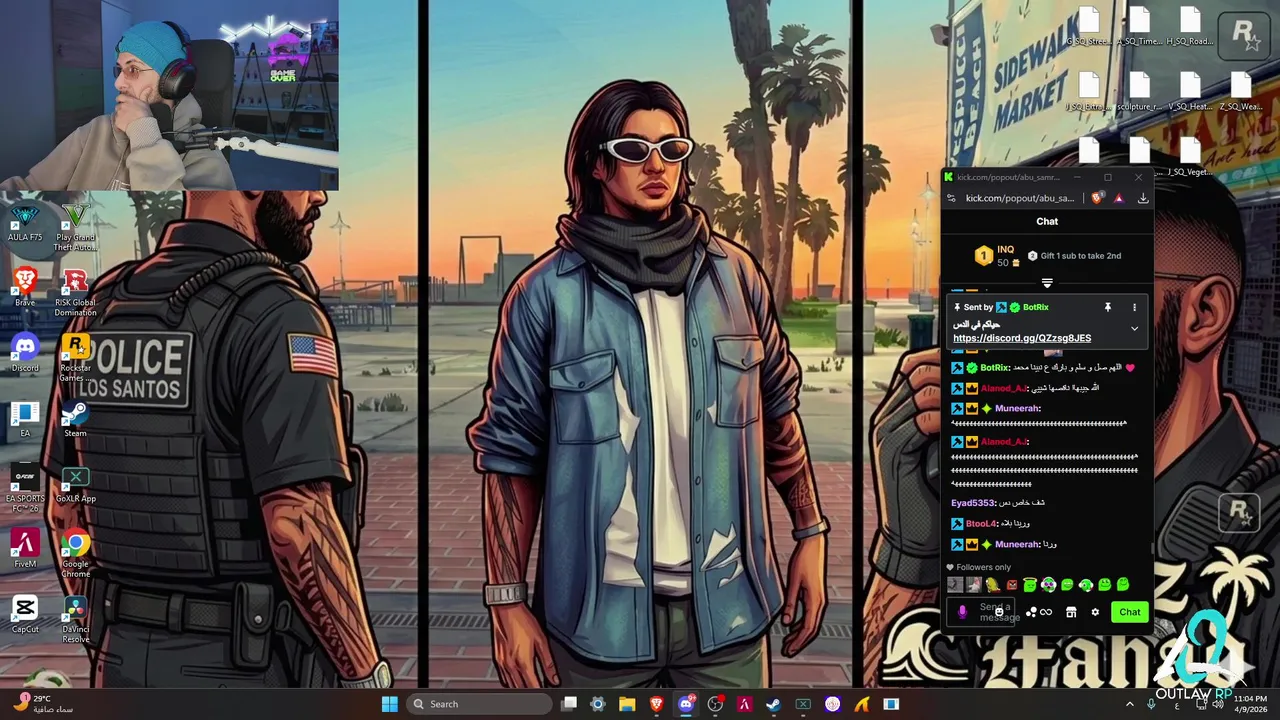Open the AULA F75 desktop shortcut
This screenshot has width=1280, height=720.
25,222
